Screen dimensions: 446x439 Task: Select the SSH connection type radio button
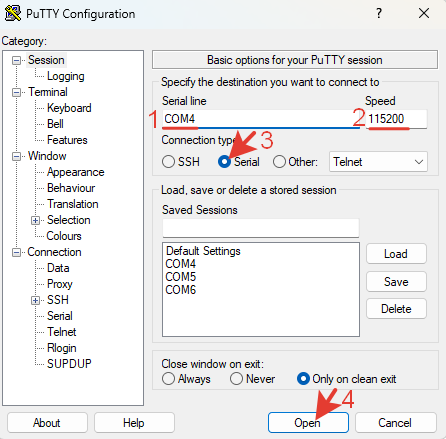click(168, 162)
